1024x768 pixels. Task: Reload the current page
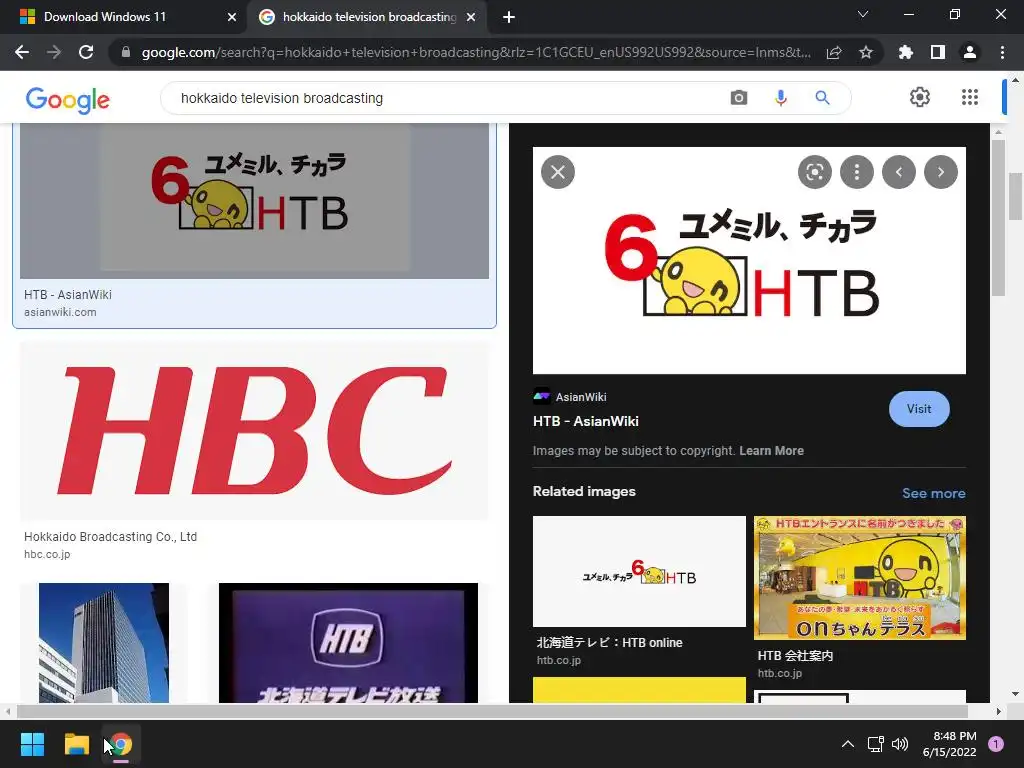pos(86,52)
